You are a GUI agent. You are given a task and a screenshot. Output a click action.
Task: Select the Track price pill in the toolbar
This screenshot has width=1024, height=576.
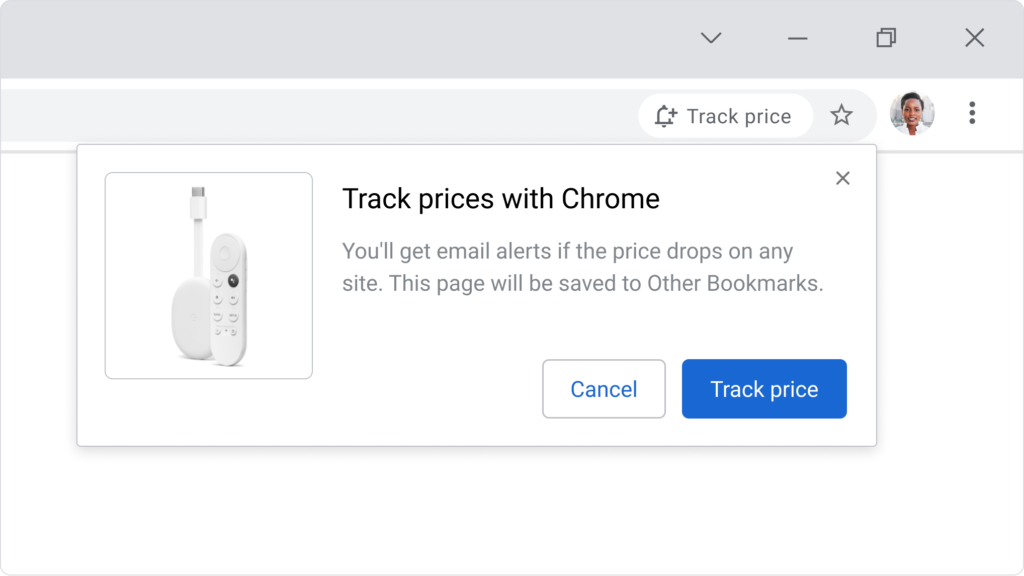725,115
